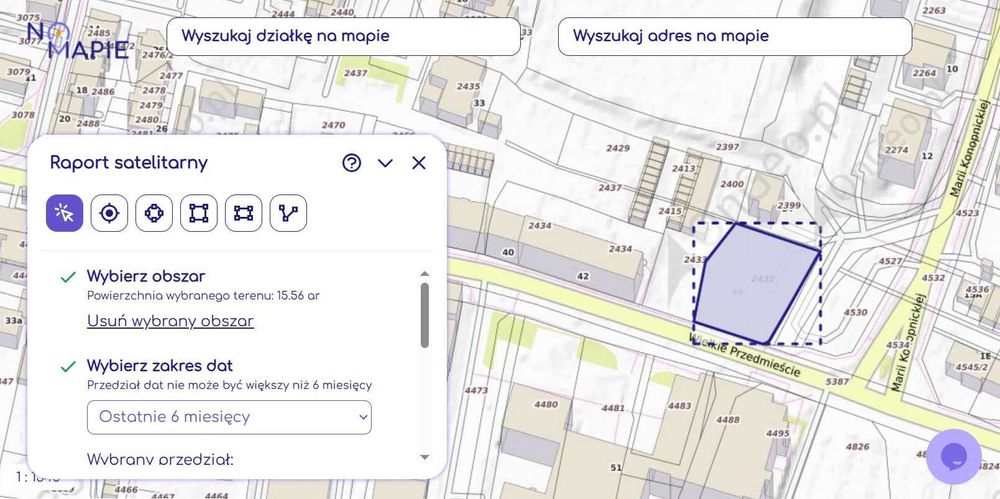
Task: Close the Raport satelitarny panel
Action: click(x=419, y=163)
